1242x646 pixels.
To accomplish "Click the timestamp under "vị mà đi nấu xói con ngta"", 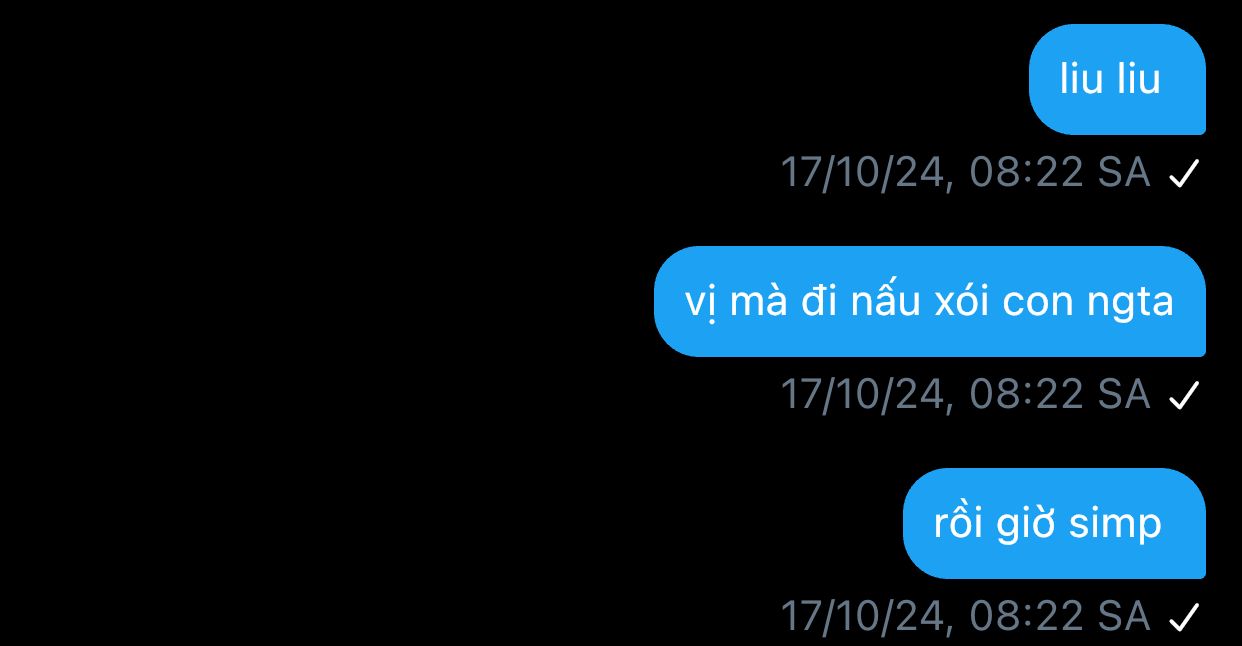I will pyautogui.click(x=965, y=395).
